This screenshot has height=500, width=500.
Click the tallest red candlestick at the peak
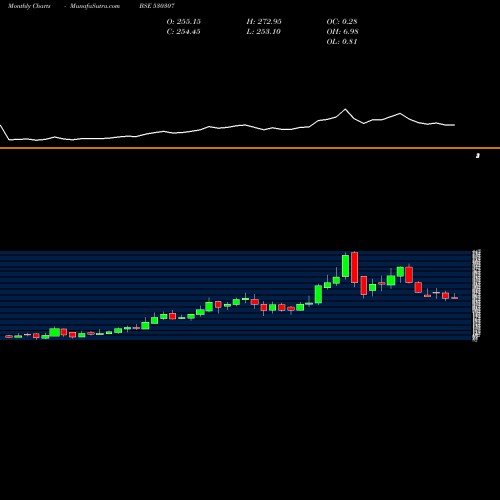pos(354,268)
